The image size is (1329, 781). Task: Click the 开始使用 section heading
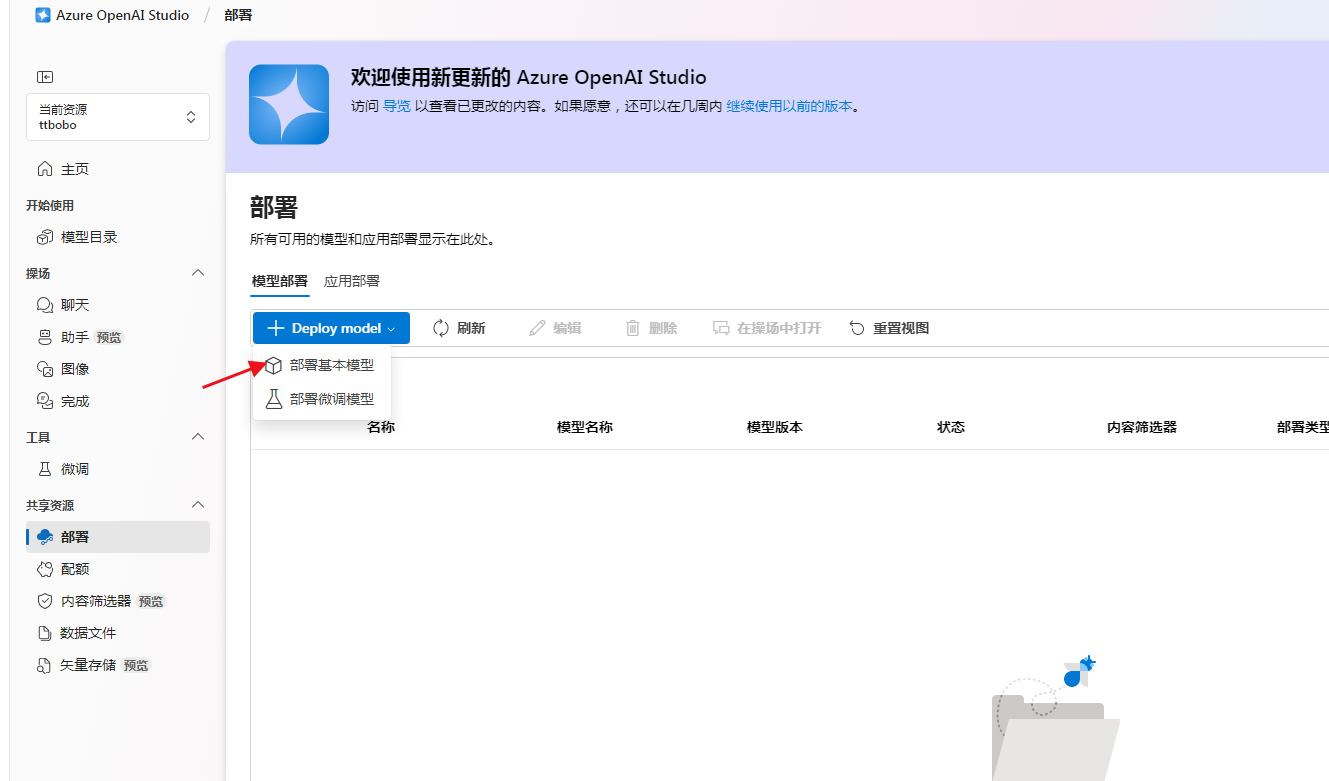click(50, 205)
